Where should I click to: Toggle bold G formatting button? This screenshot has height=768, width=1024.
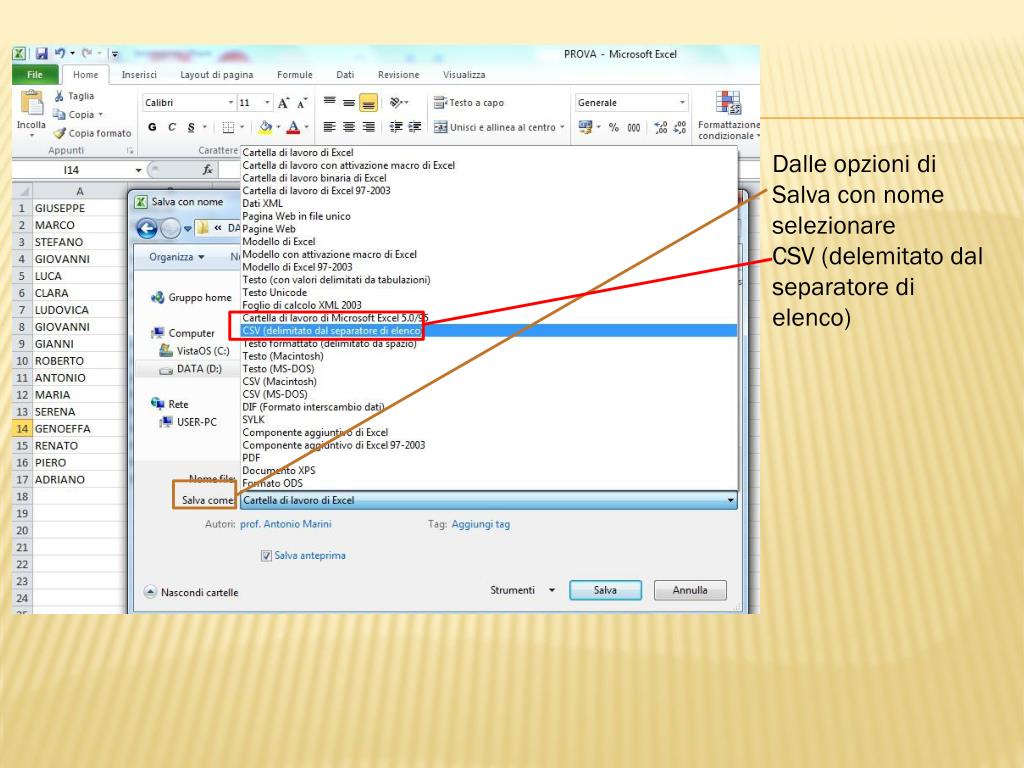point(152,127)
